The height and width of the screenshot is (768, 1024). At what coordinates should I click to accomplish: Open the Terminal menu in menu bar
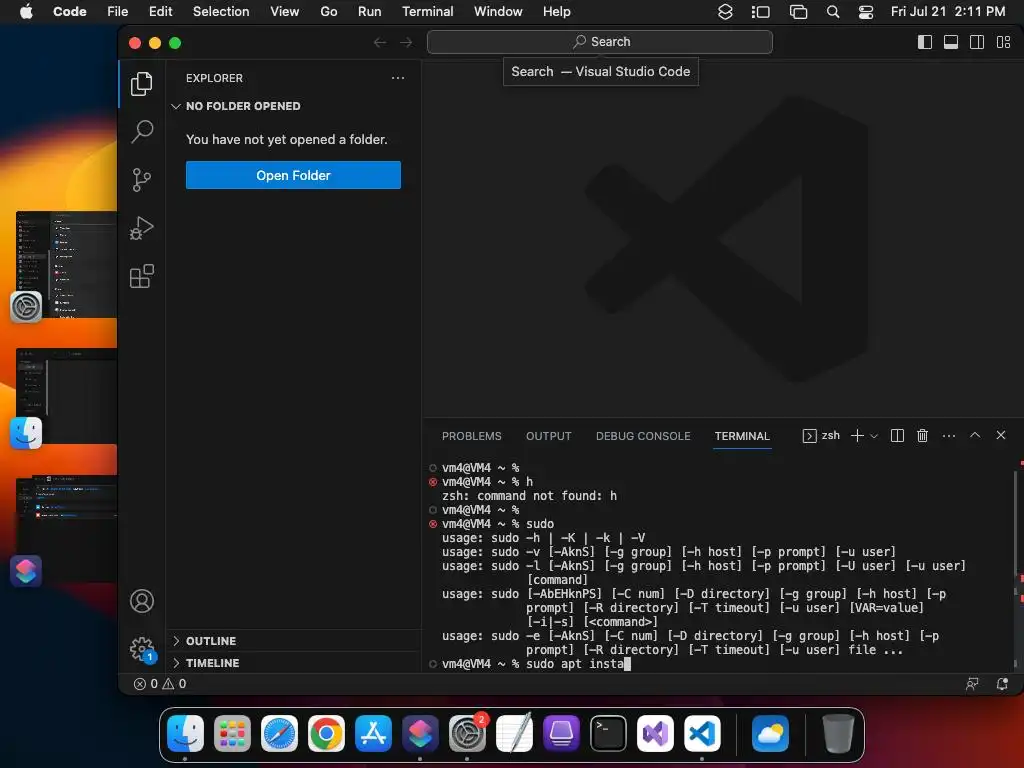tap(428, 11)
